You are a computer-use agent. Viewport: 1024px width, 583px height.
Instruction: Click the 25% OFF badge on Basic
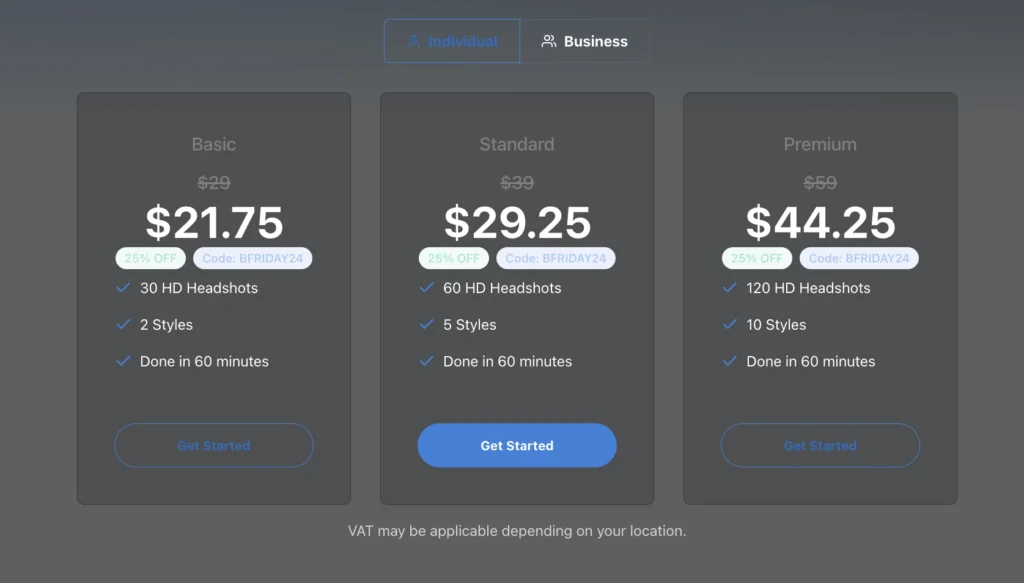point(150,258)
